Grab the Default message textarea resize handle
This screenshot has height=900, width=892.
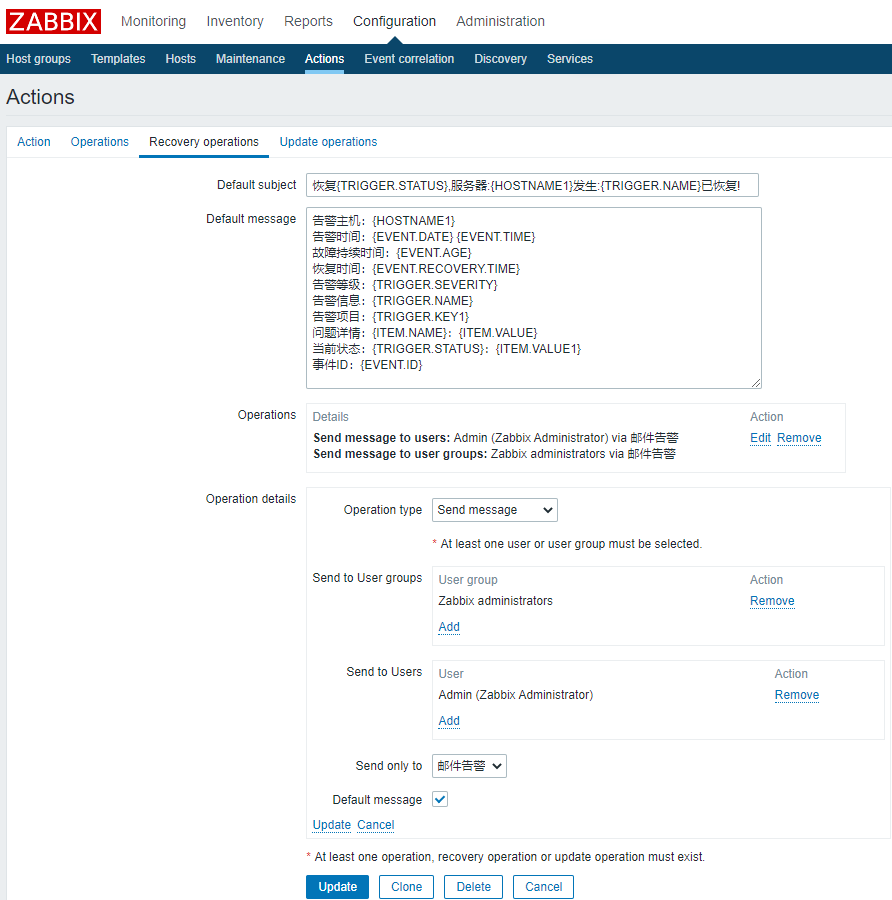756,383
